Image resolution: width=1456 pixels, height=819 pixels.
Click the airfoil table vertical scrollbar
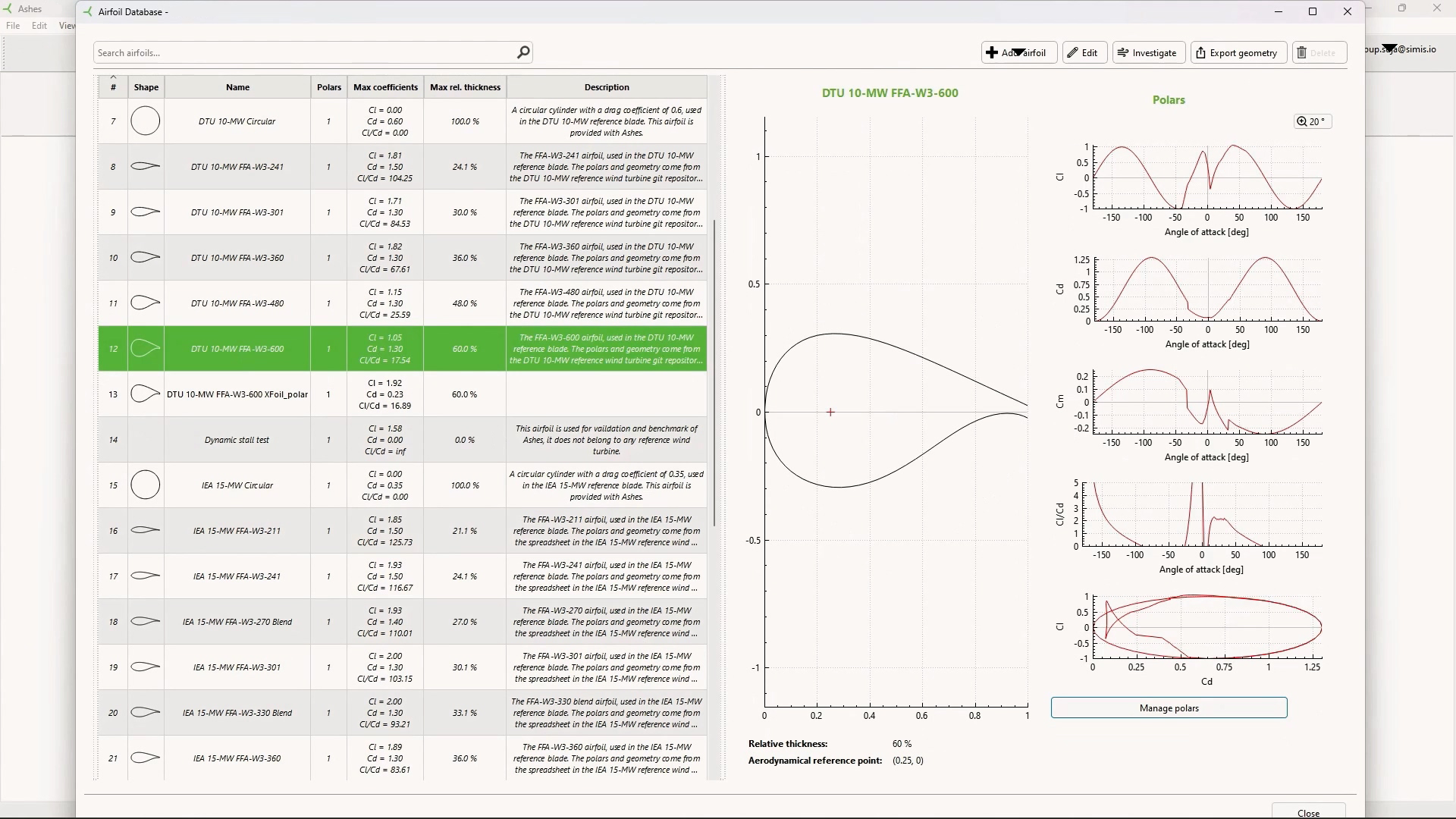pyautogui.click(x=714, y=373)
